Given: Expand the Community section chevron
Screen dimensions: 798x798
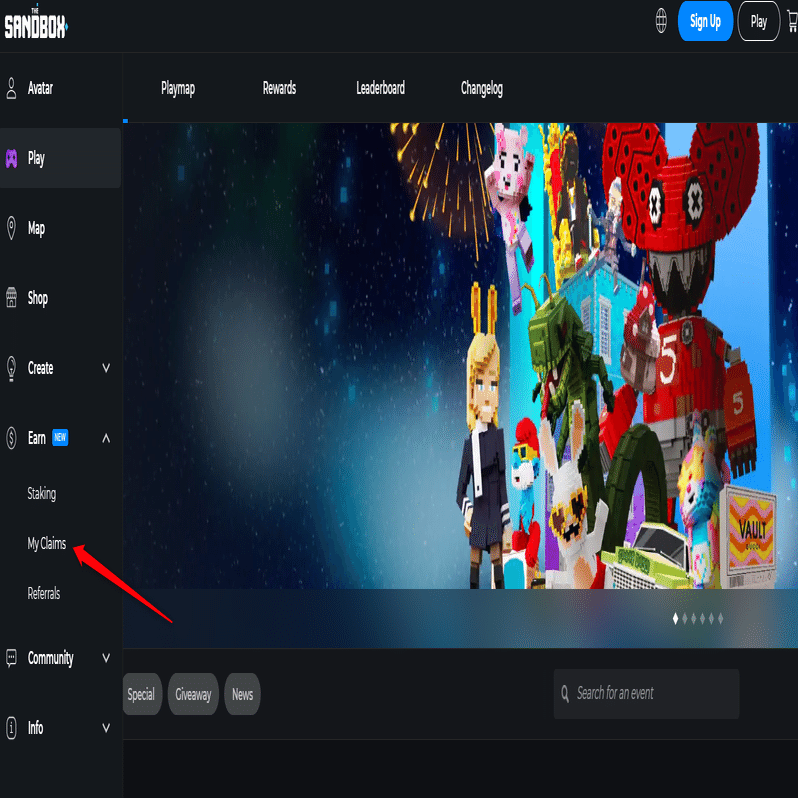Looking at the screenshot, I should (106, 658).
